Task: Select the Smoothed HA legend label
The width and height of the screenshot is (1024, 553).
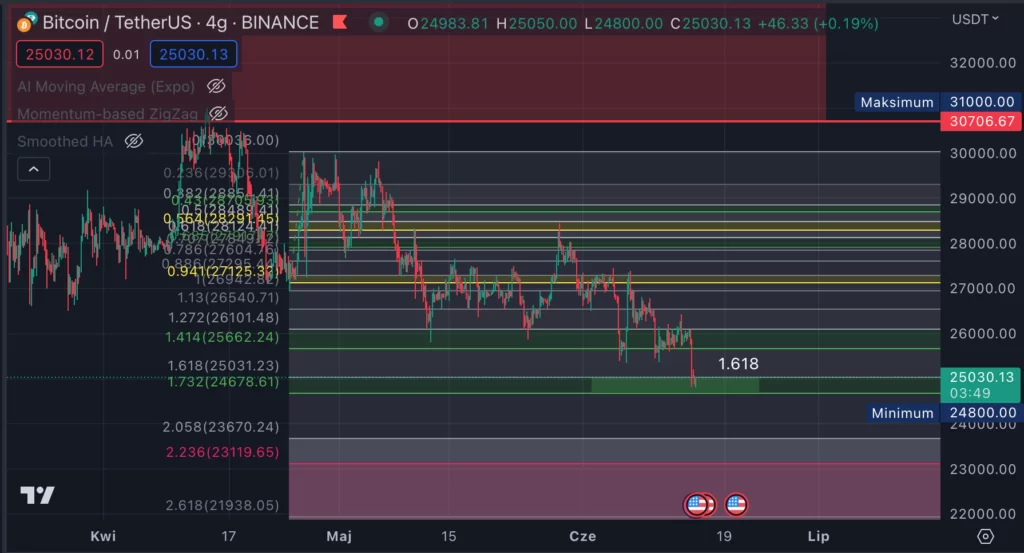Action: [65, 141]
